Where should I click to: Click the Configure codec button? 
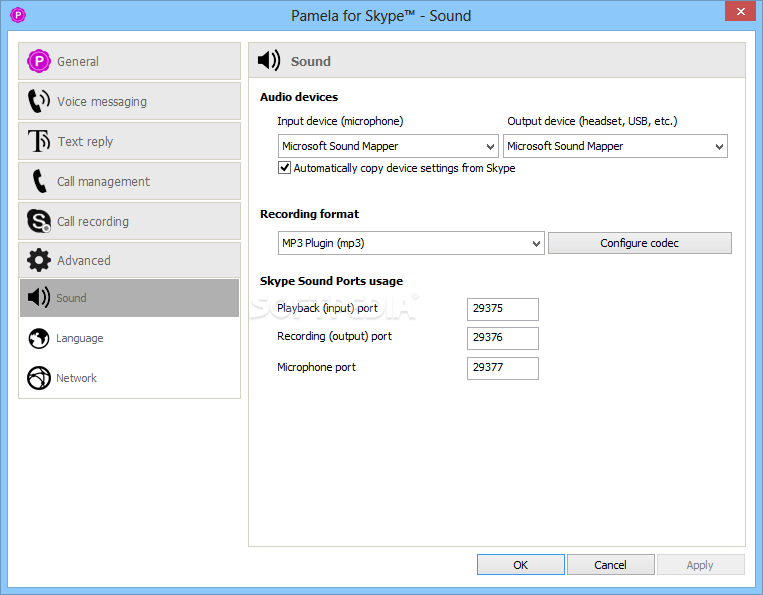(x=639, y=243)
